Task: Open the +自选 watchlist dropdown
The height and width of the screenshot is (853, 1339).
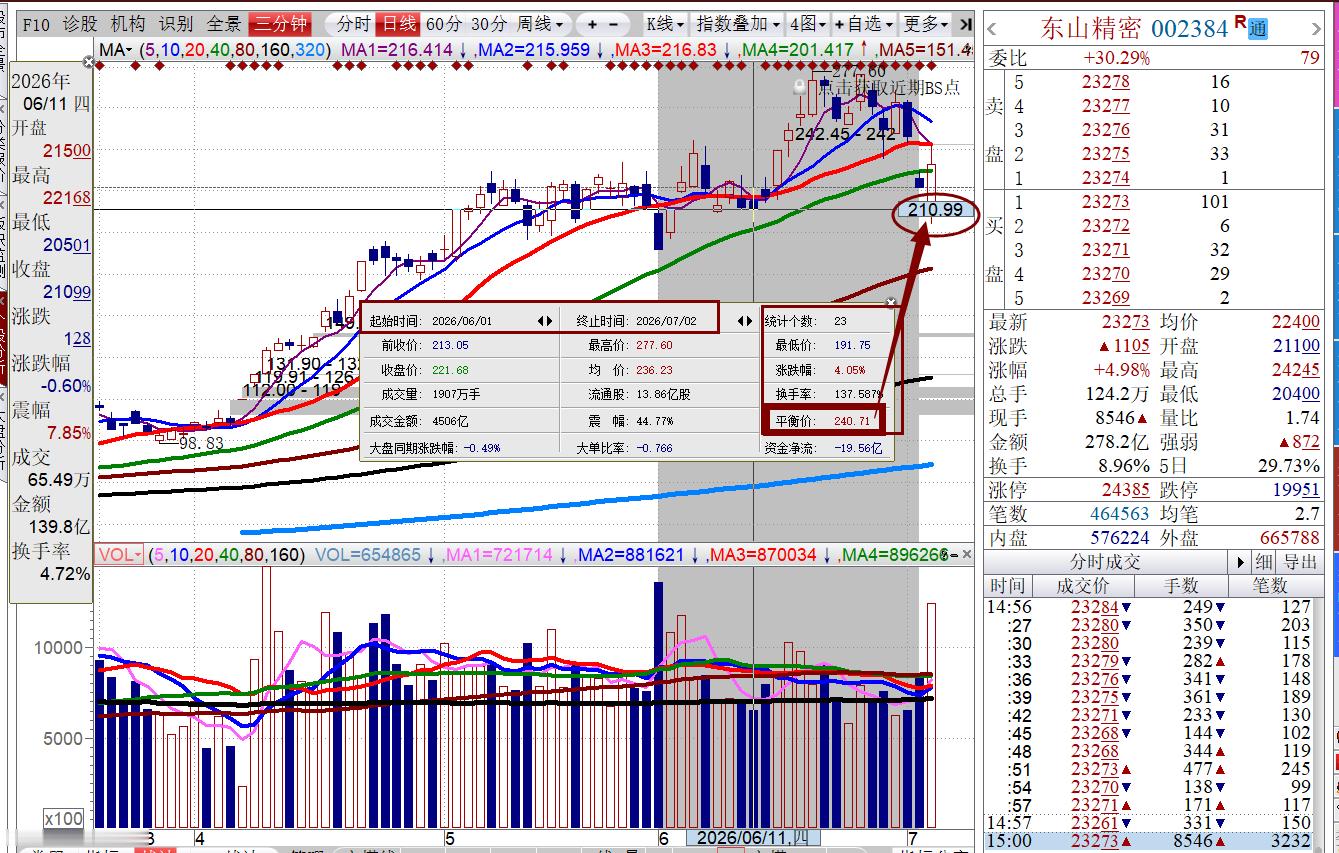Action: pos(864,24)
